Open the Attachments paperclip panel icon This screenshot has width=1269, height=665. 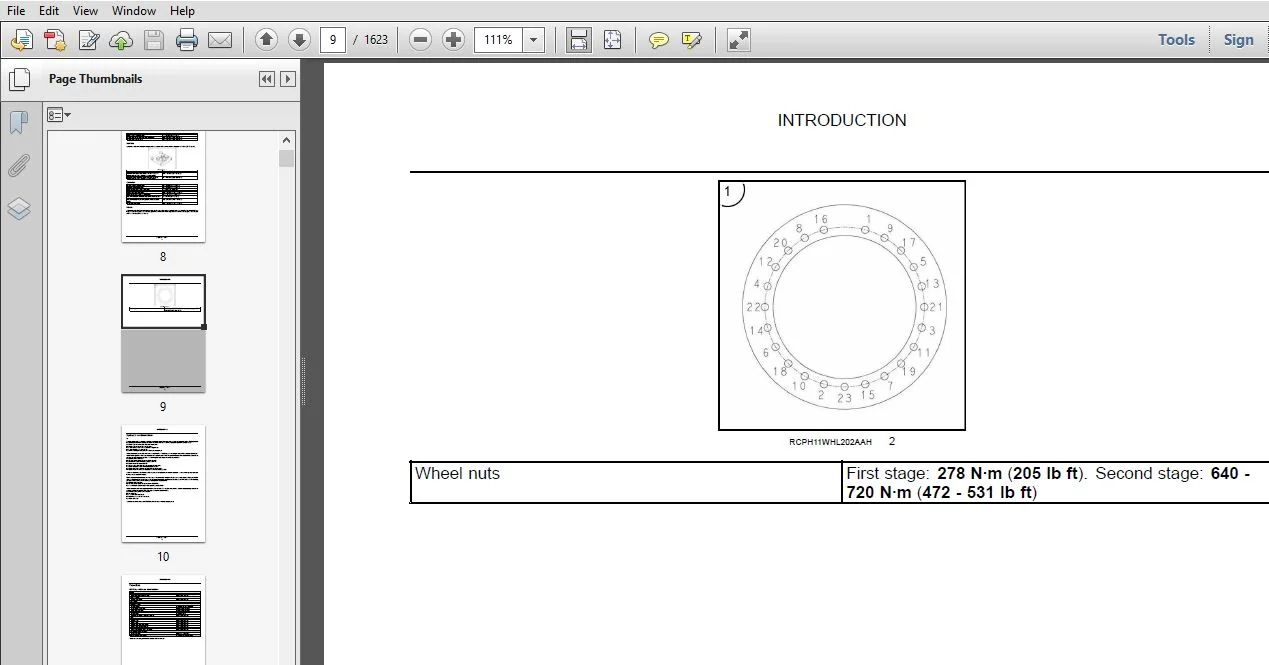(19, 166)
